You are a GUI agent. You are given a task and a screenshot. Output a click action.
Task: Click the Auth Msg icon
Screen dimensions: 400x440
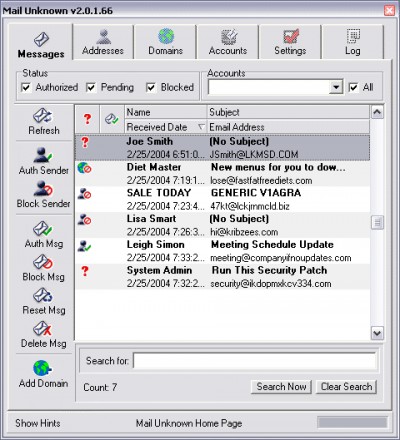(x=42, y=229)
